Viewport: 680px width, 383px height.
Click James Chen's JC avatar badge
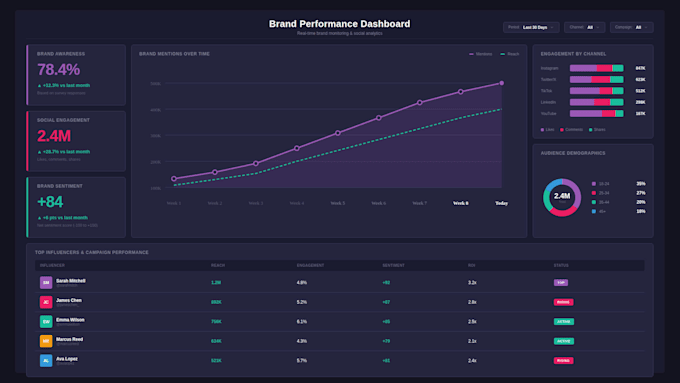tap(46, 302)
